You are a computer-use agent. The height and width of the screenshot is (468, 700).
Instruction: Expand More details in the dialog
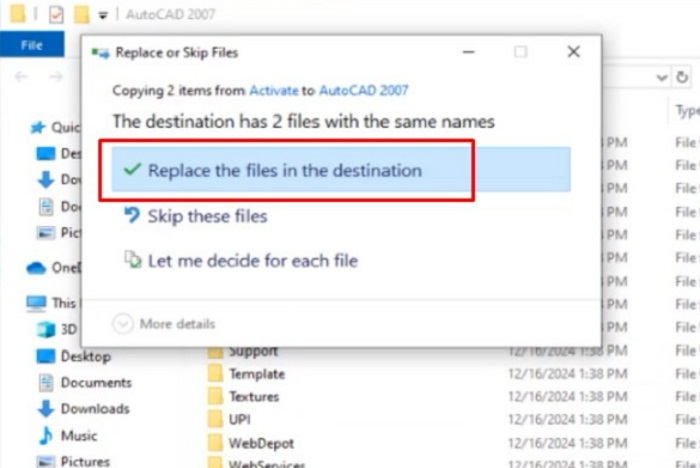point(164,323)
